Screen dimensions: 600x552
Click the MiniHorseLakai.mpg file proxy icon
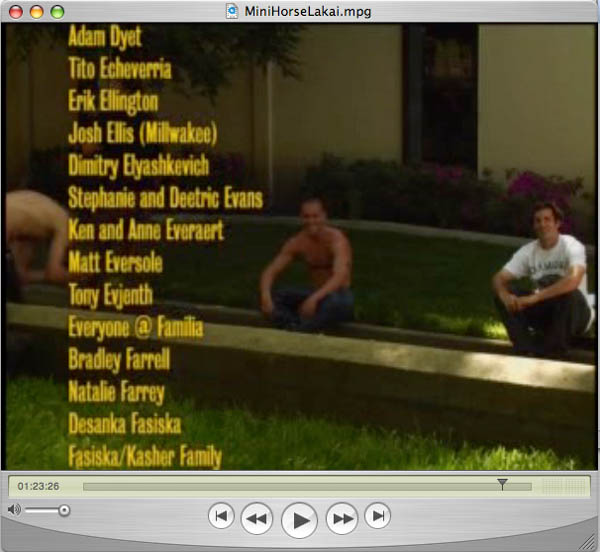point(232,11)
